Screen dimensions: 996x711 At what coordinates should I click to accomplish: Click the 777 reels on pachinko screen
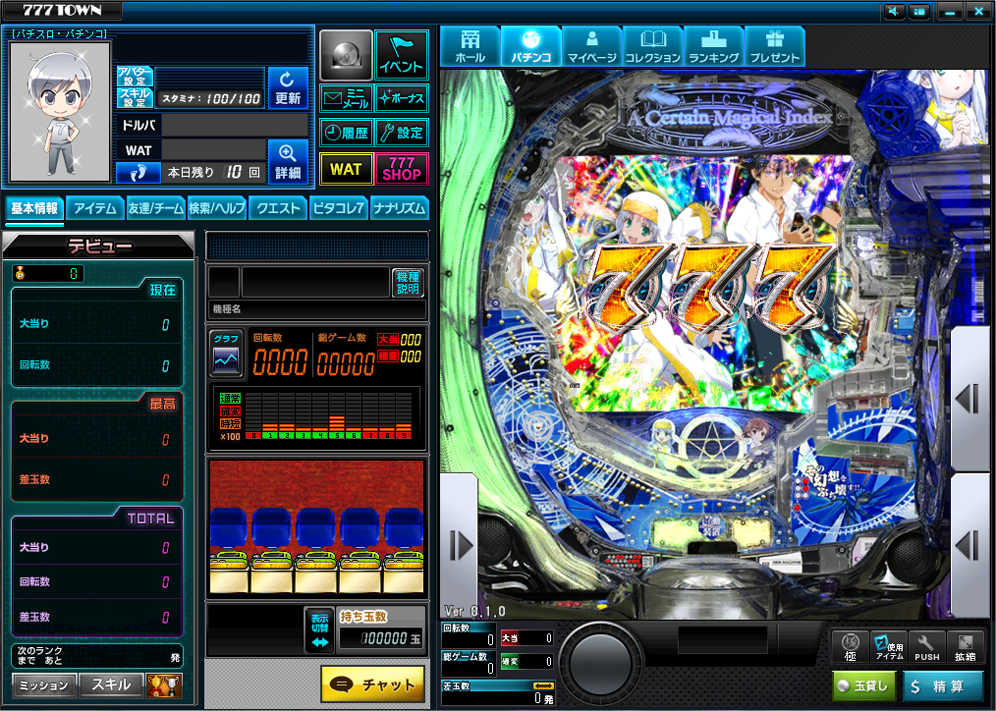click(710, 286)
